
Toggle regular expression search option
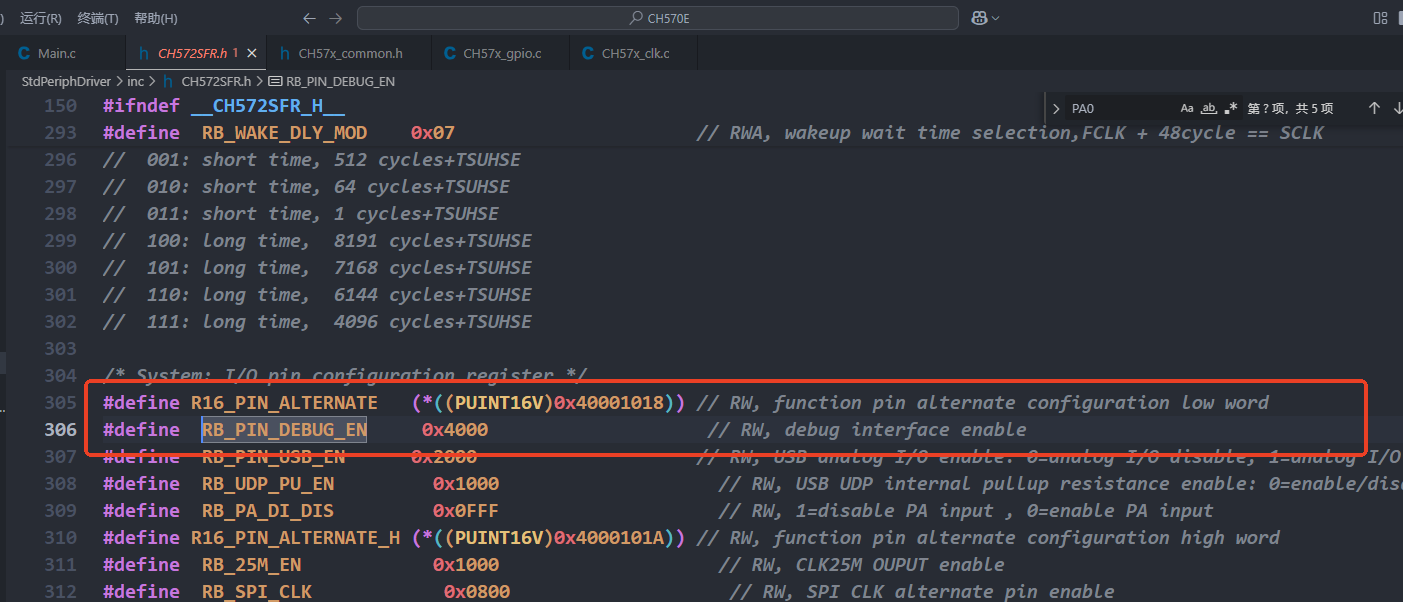point(1230,108)
